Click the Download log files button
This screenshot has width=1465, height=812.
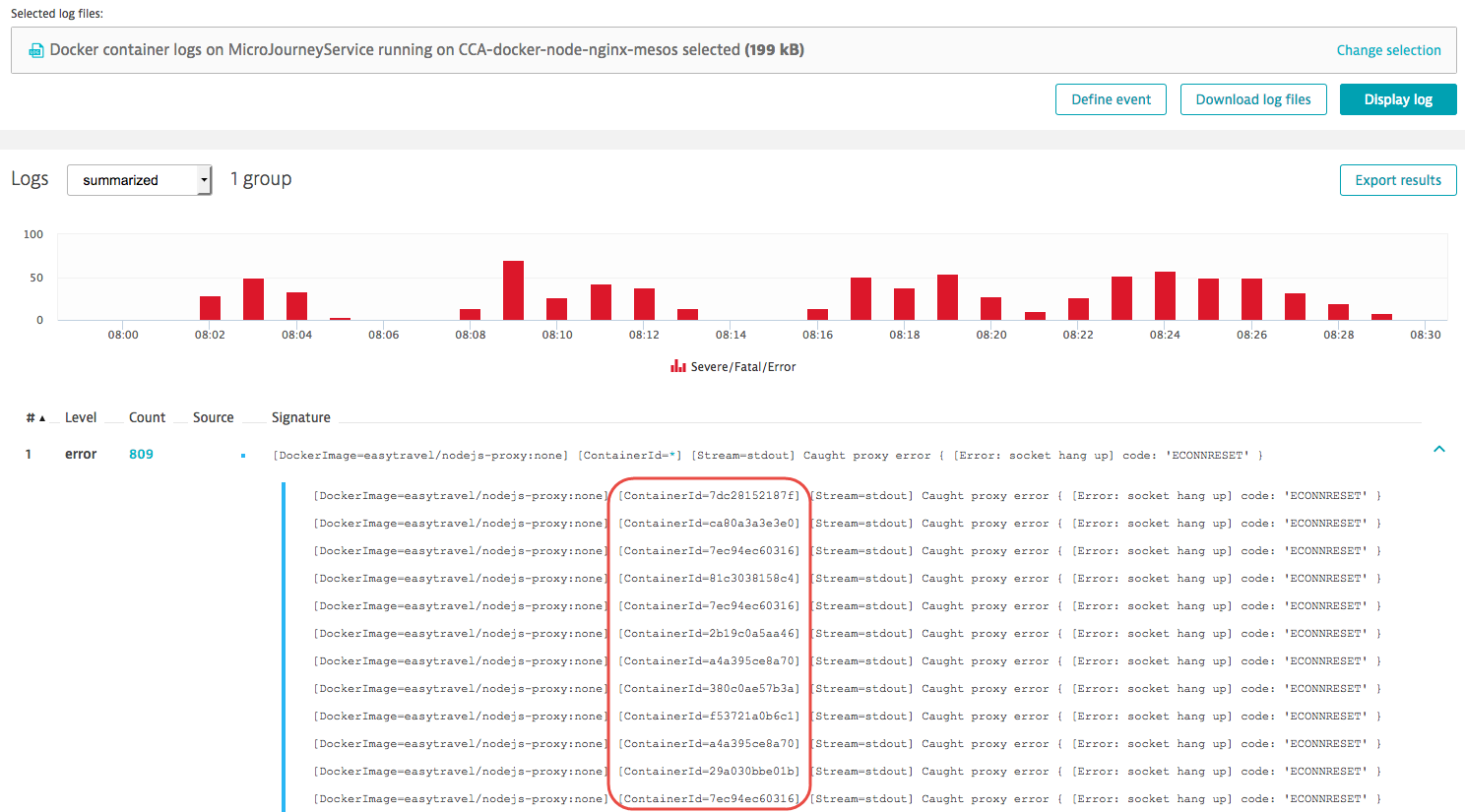tap(1252, 99)
